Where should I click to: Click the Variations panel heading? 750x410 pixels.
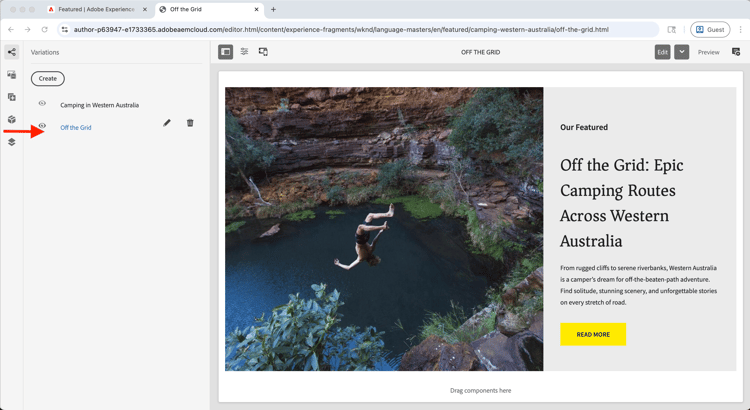point(45,52)
